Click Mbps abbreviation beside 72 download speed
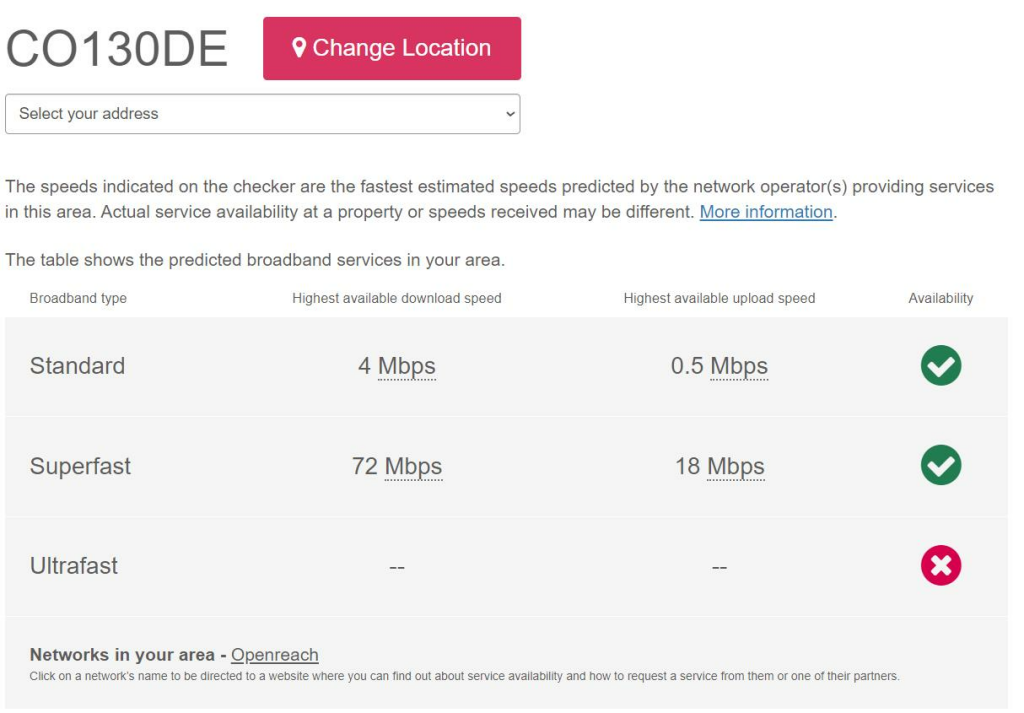The image size is (1024, 713). tap(413, 466)
